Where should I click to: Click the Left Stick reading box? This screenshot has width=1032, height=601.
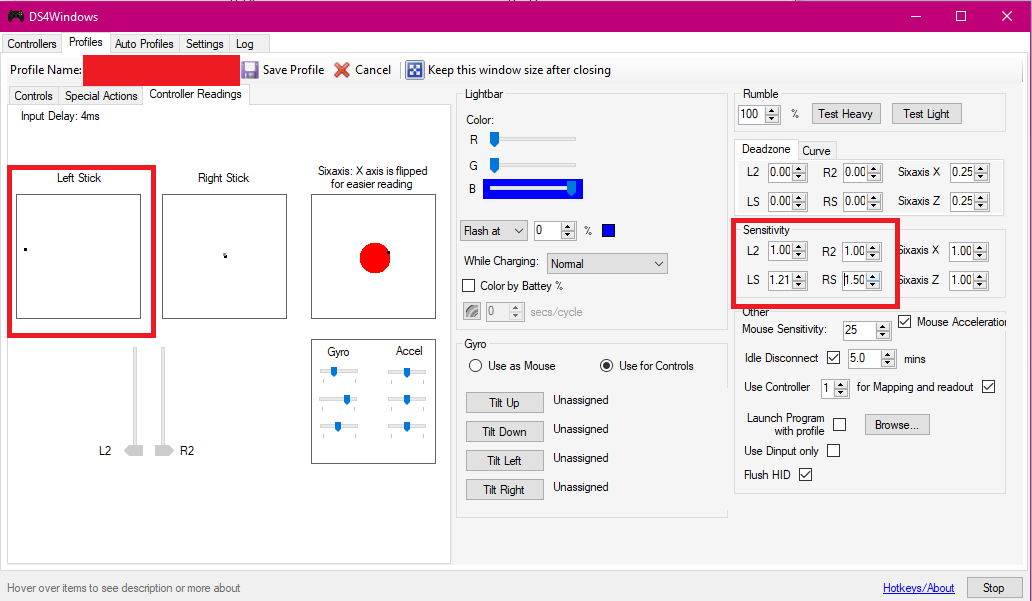pyautogui.click(x=78, y=256)
